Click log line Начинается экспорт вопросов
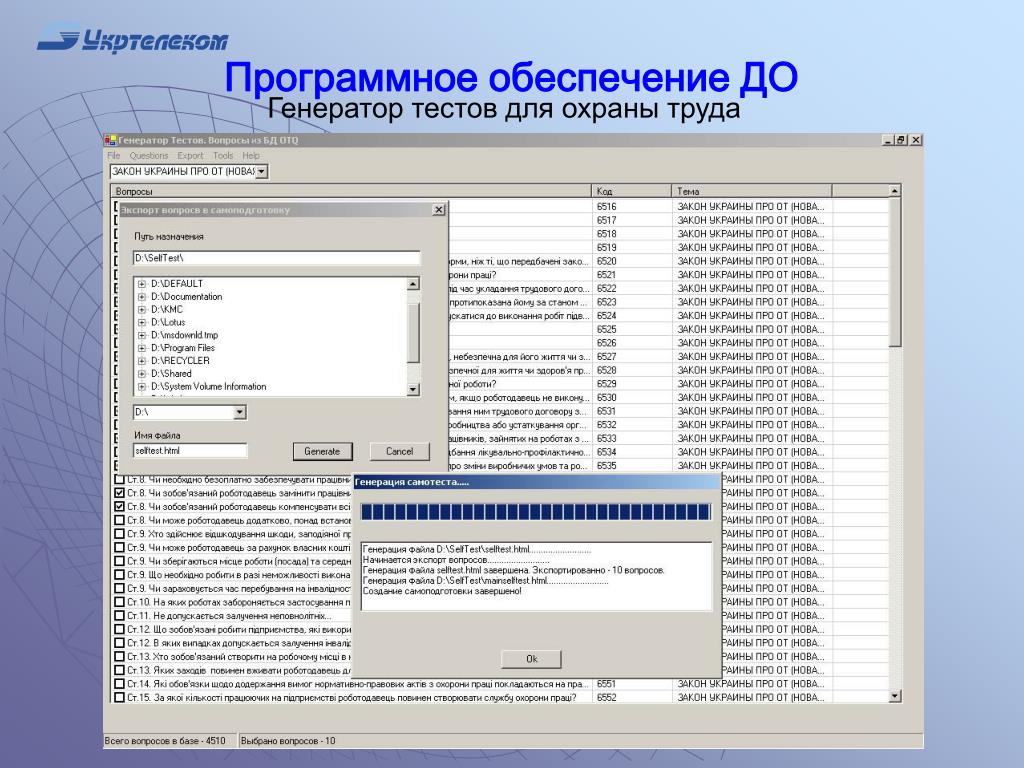This screenshot has width=1024, height=768. tap(456, 560)
